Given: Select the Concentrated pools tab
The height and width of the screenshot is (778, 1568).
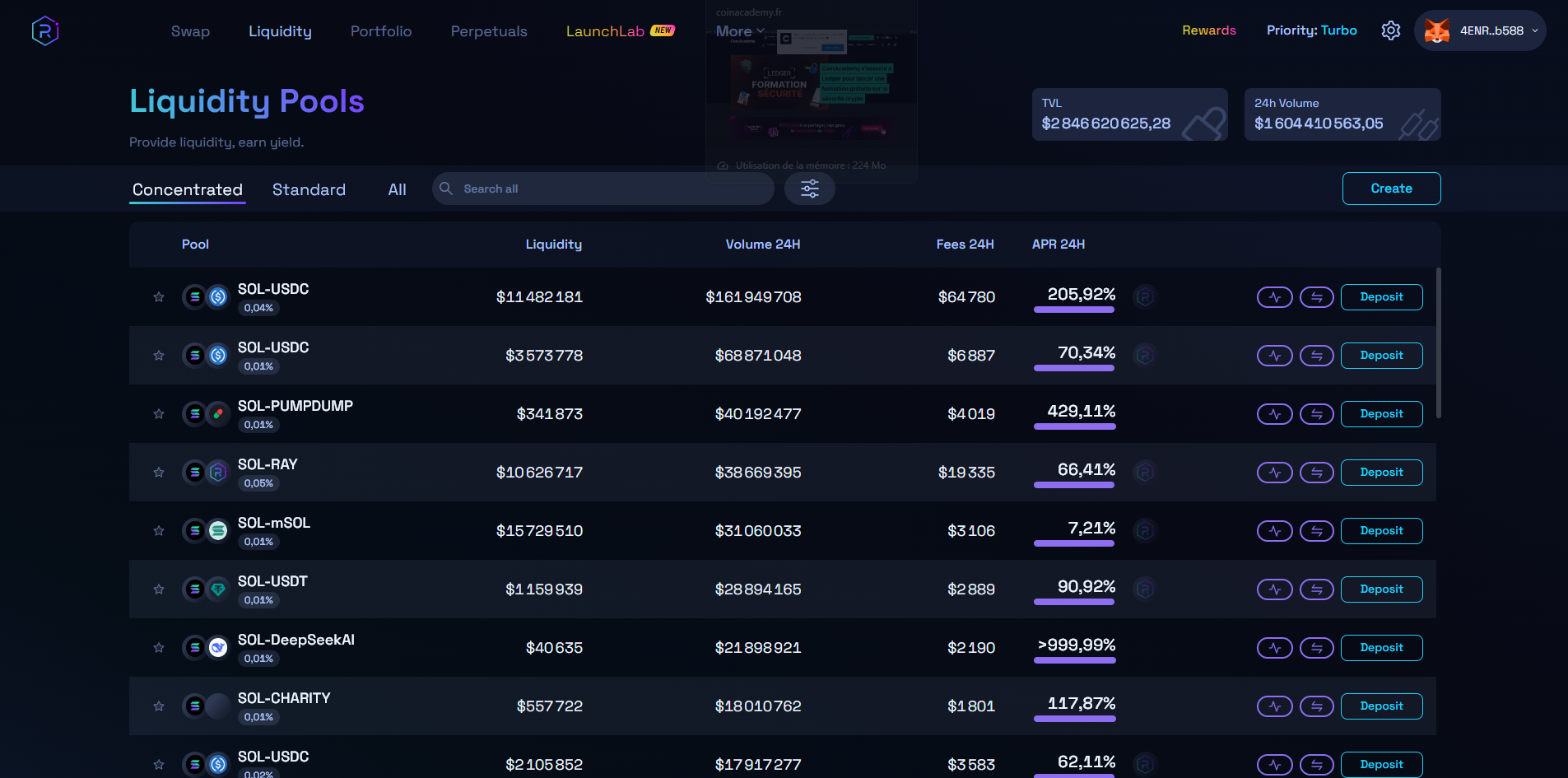Looking at the screenshot, I should pyautogui.click(x=188, y=190).
